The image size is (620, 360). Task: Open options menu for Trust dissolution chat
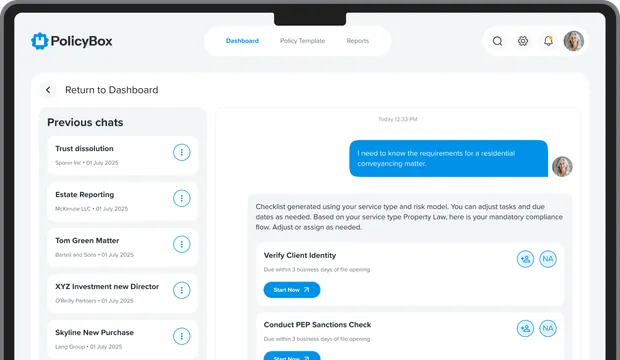point(181,152)
